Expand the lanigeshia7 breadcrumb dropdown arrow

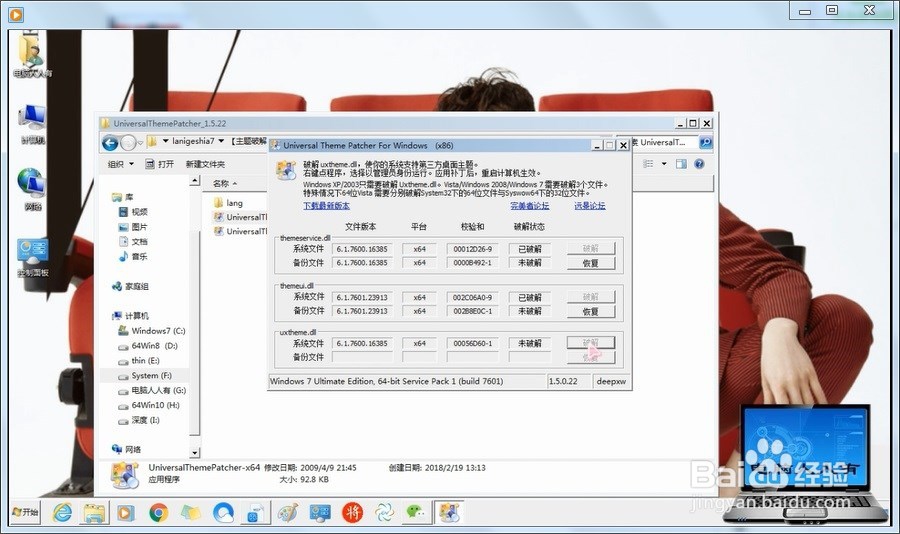tap(221, 141)
